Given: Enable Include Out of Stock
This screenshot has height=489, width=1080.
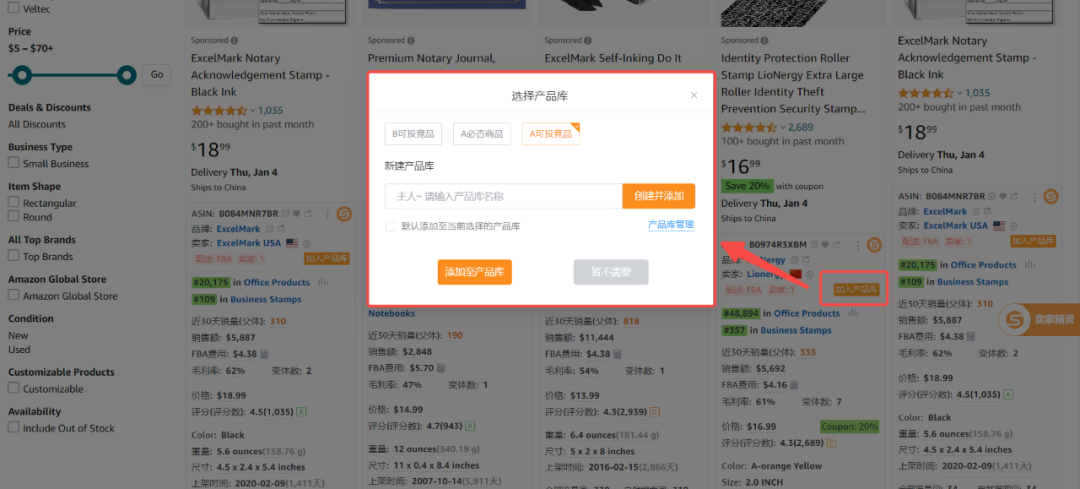Looking at the screenshot, I should point(14,428).
